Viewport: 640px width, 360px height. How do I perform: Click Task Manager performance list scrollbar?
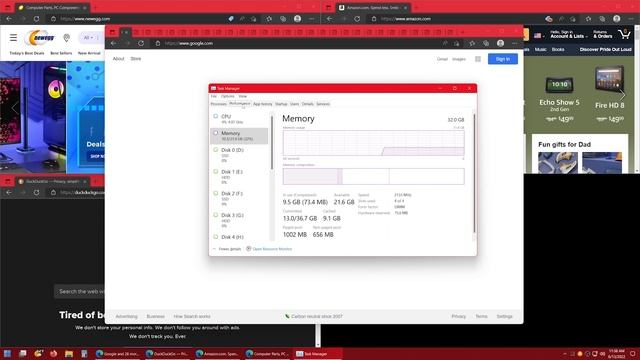click(272, 143)
